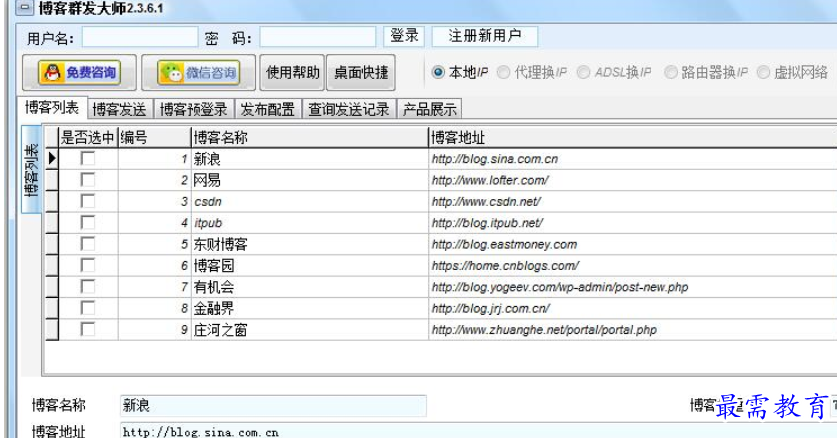The image size is (837, 438).
Task: Switch to the 博客列表 tab
Action: pyautogui.click(x=52, y=108)
